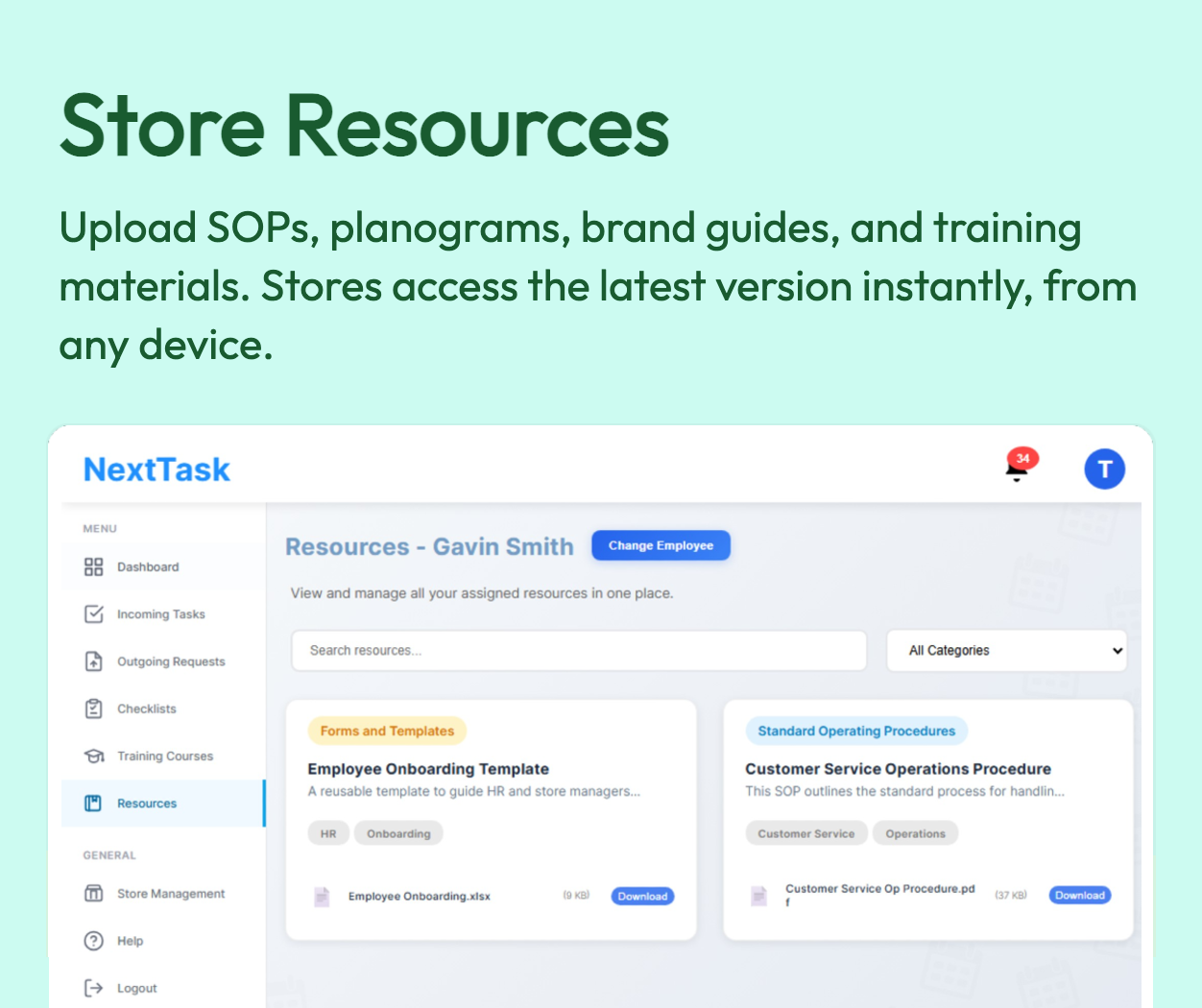1202x1008 pixels.
Task: Open the blue T user avatar
Action: (1104, 469)
